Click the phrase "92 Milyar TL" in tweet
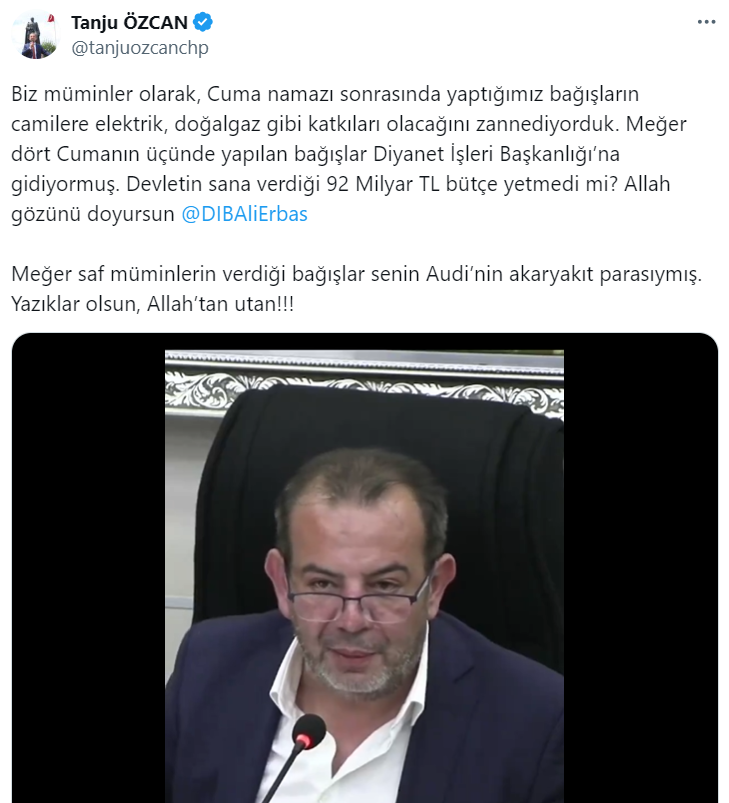729x803 pixels. tap(383, 184)
